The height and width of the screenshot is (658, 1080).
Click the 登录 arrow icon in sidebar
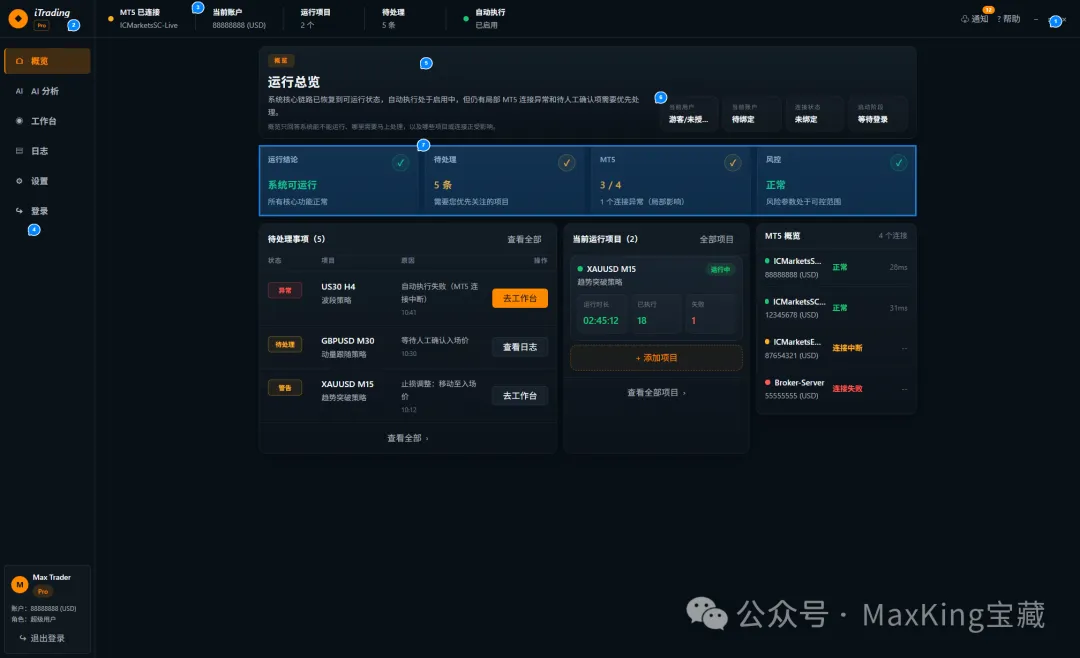click(x=19, y=211)
